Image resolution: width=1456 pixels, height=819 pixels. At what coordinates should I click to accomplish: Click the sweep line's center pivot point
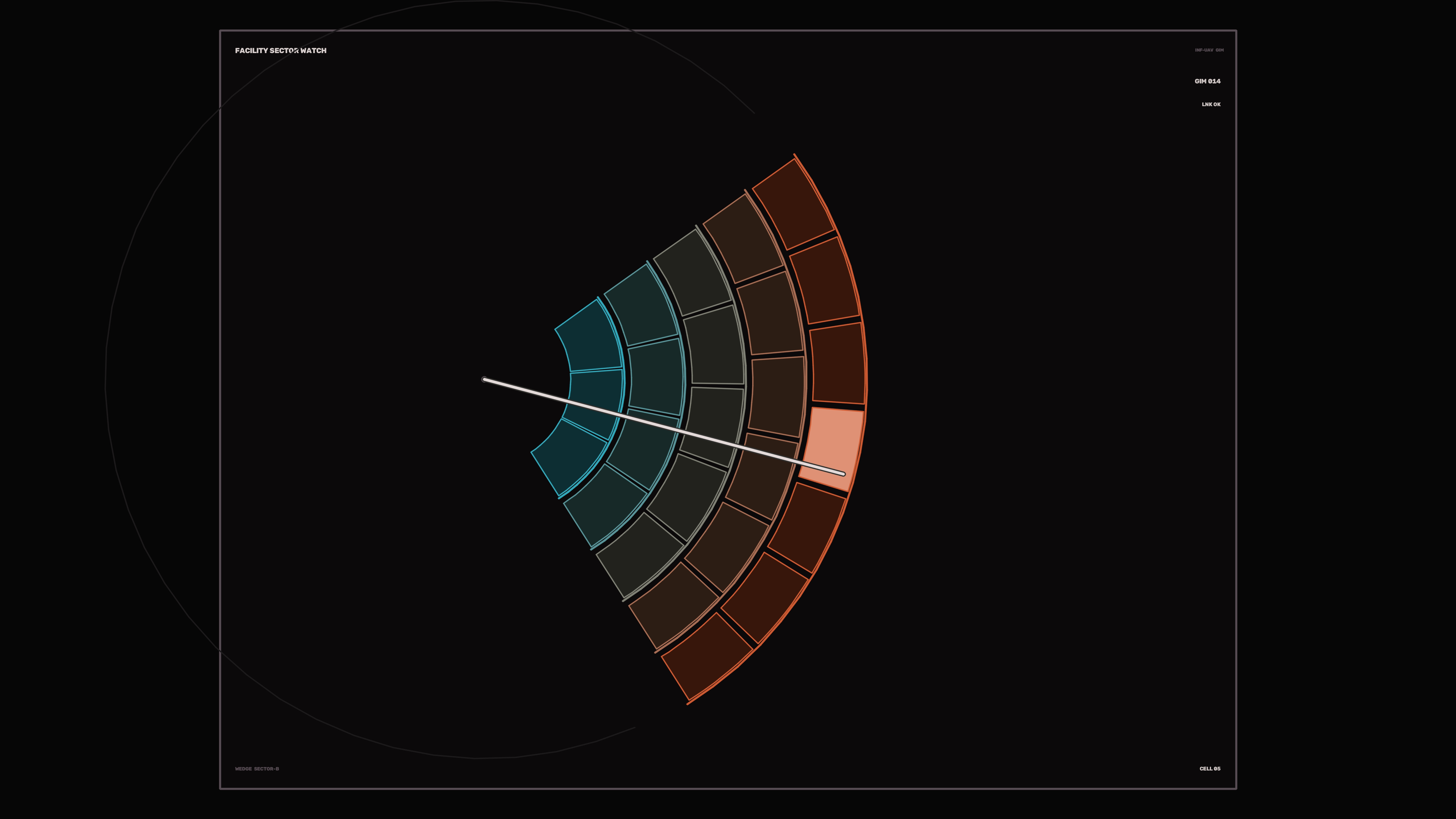coord(485,379)
